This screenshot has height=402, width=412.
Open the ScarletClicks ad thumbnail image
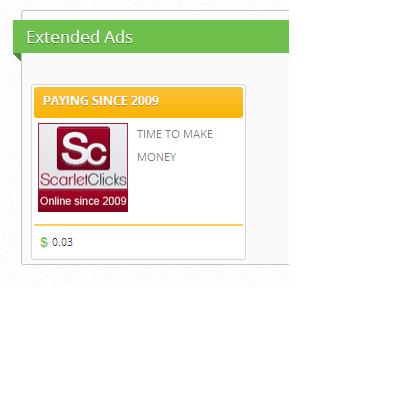tap(83, 167)
